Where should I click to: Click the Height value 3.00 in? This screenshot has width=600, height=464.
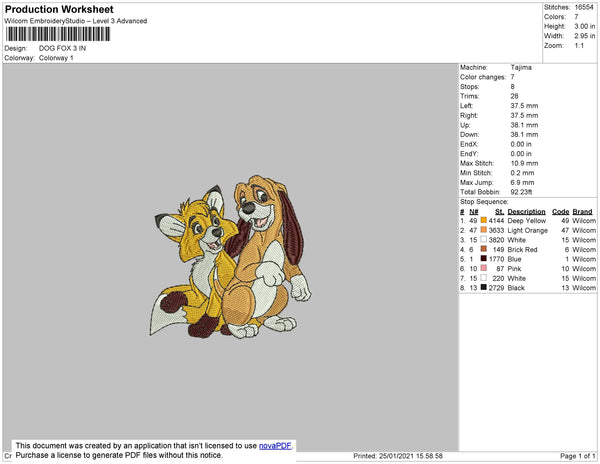pos(585,26)
